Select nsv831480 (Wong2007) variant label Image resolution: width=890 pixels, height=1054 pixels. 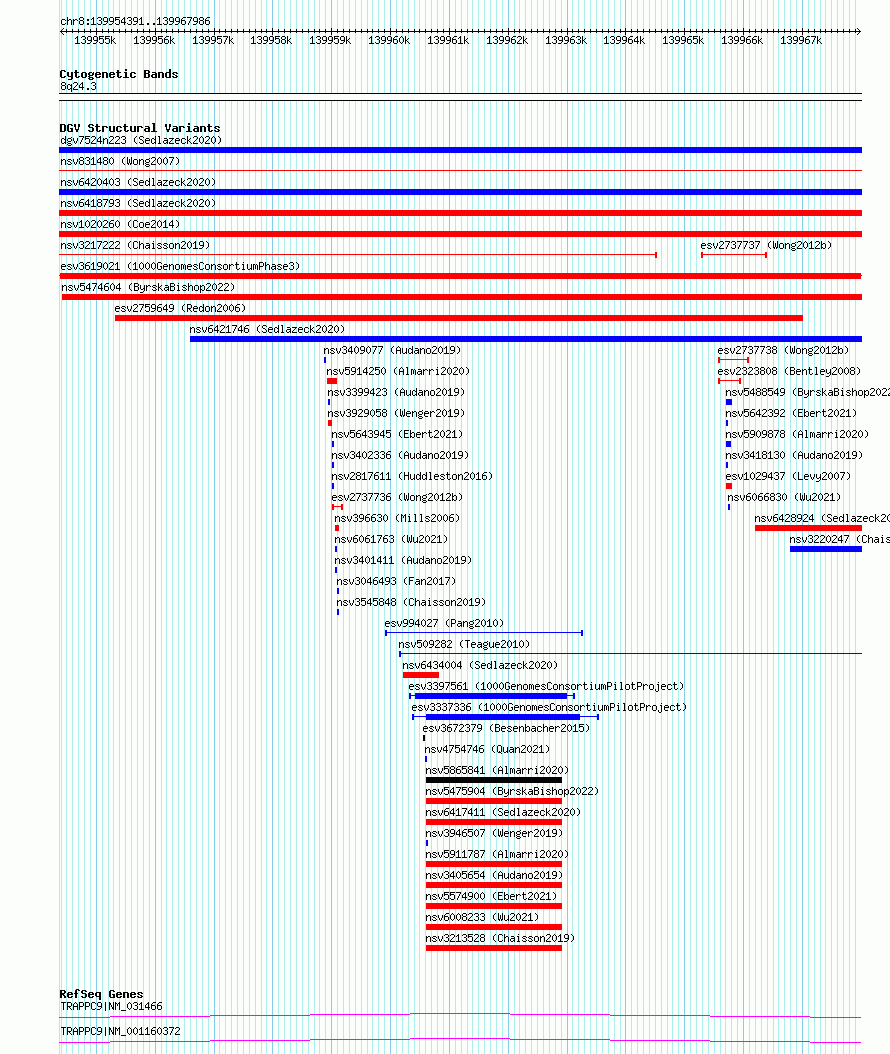[x=120, y=161]
